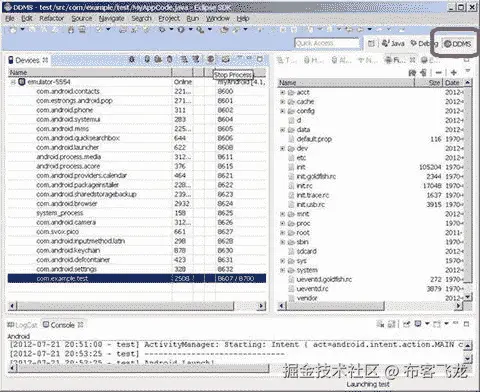This screenshot has width=480, height=392.
Task: Click the Debug process bug icon in Devices
Action: click(x=132, y=59)
